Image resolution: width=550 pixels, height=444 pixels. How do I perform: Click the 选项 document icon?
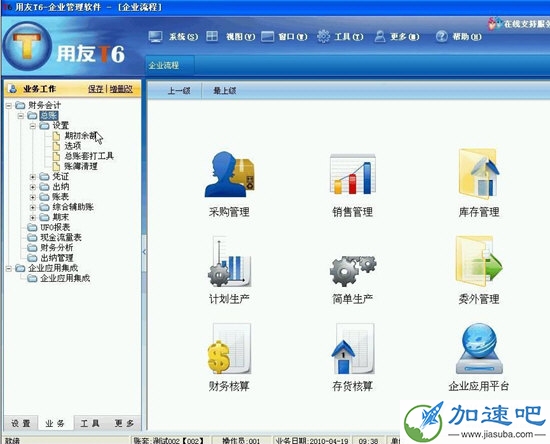(x=56, y=146)
